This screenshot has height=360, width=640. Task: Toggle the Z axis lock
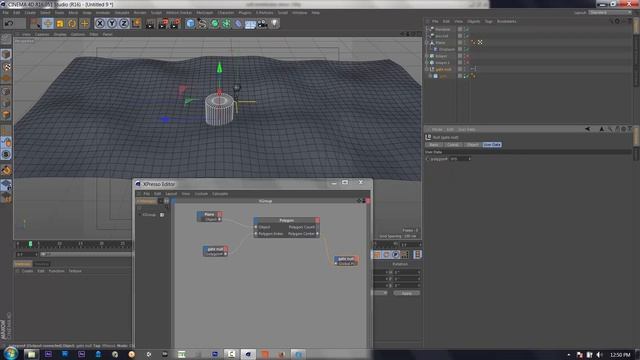coord(123,24)
